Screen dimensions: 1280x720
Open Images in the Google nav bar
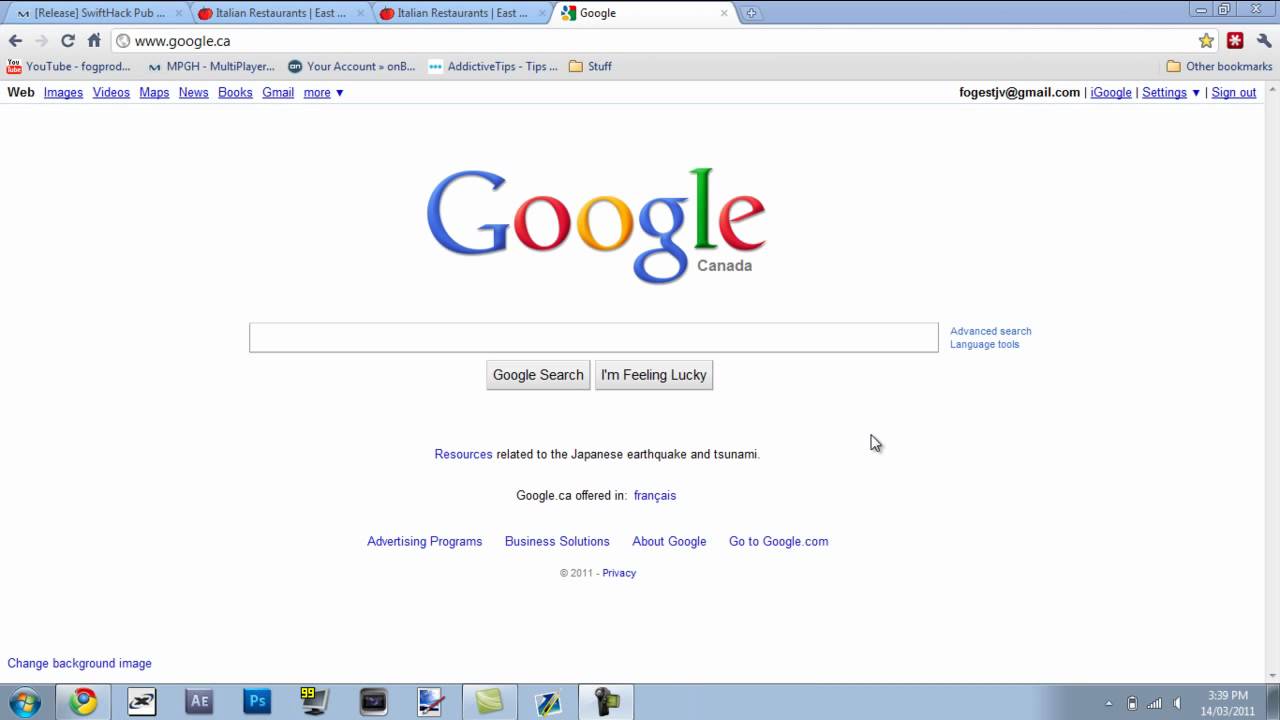click(63, 92)
